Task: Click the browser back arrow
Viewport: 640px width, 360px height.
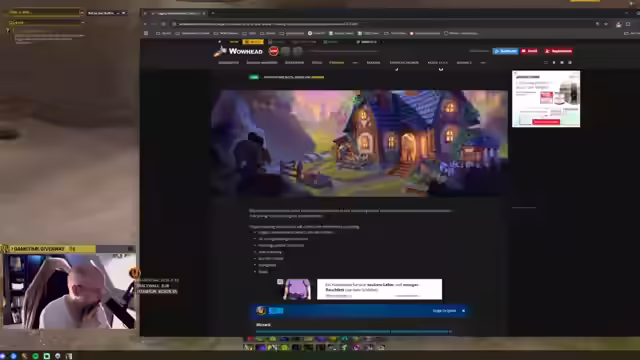Action: point(145,24)
